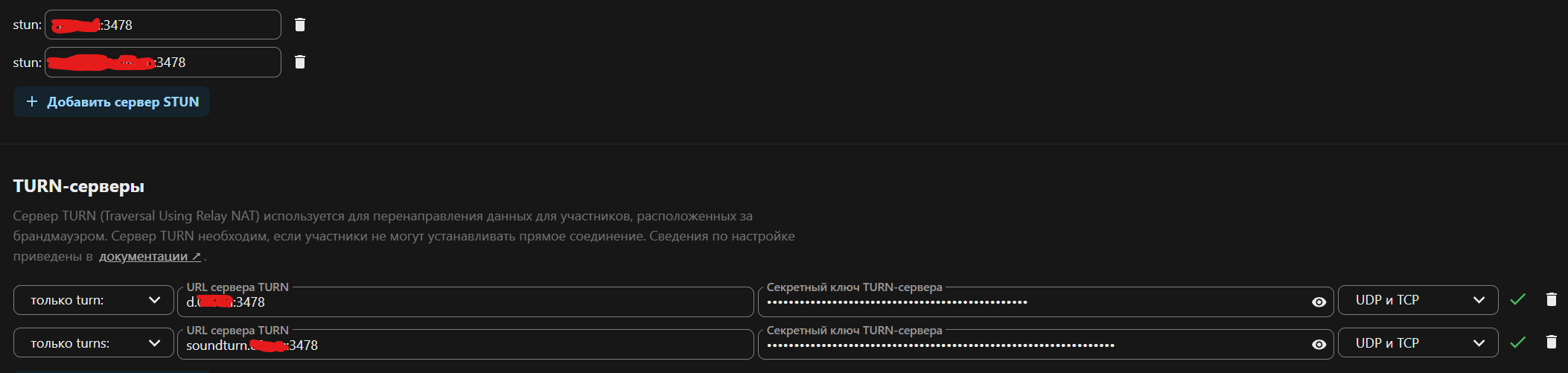Expand UDP и TCP dropdown, soundturn row
Image resolution: width=1568 pixels, height=373 pixels.
(1418, 343)
